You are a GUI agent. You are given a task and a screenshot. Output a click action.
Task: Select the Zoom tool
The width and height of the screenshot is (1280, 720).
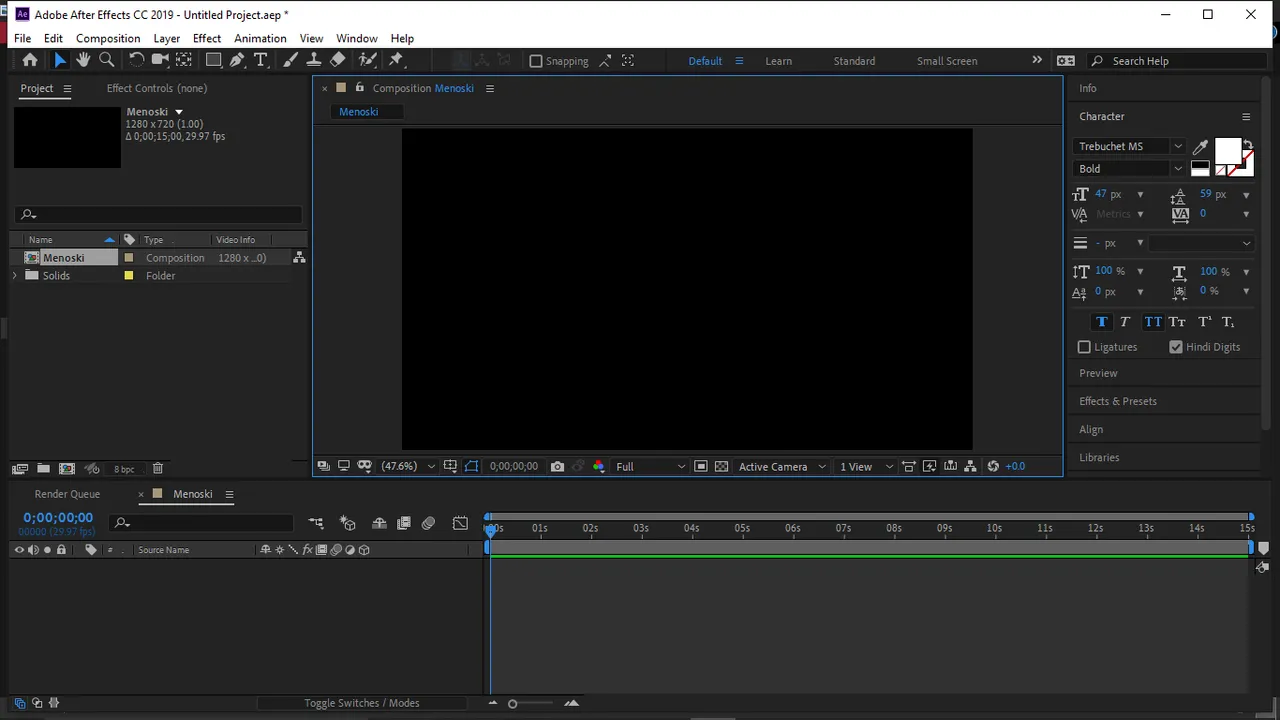[107, 60]
